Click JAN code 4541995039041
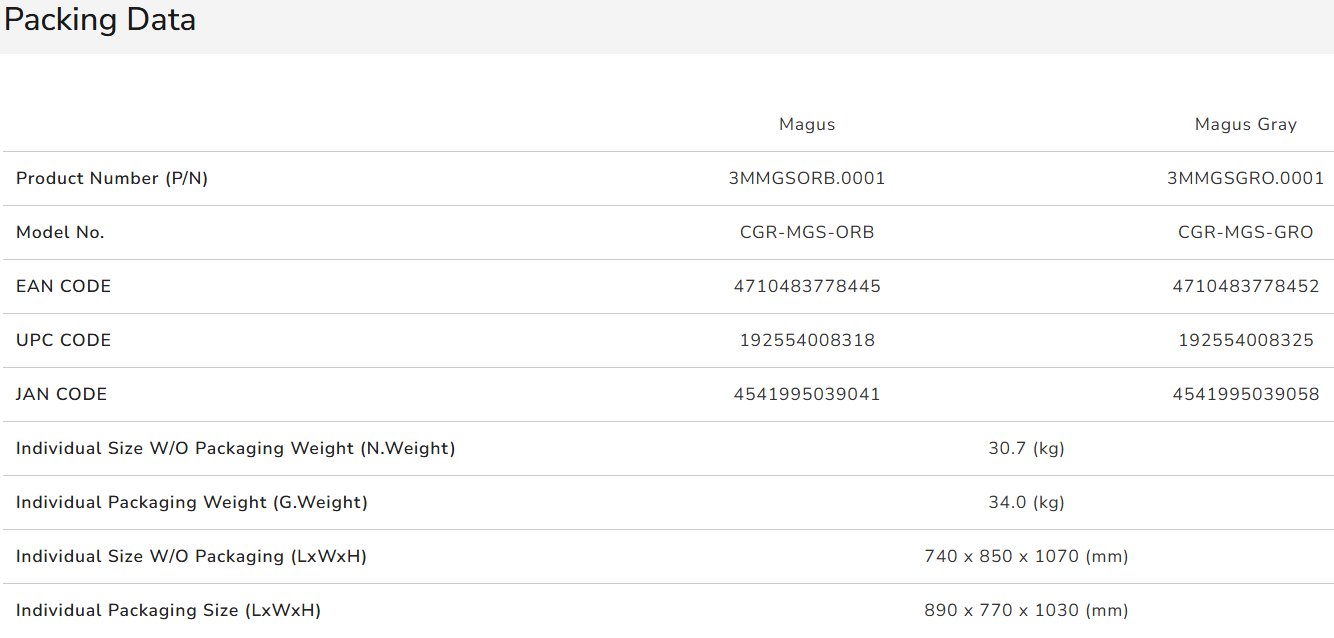 (x=806, y=395)
